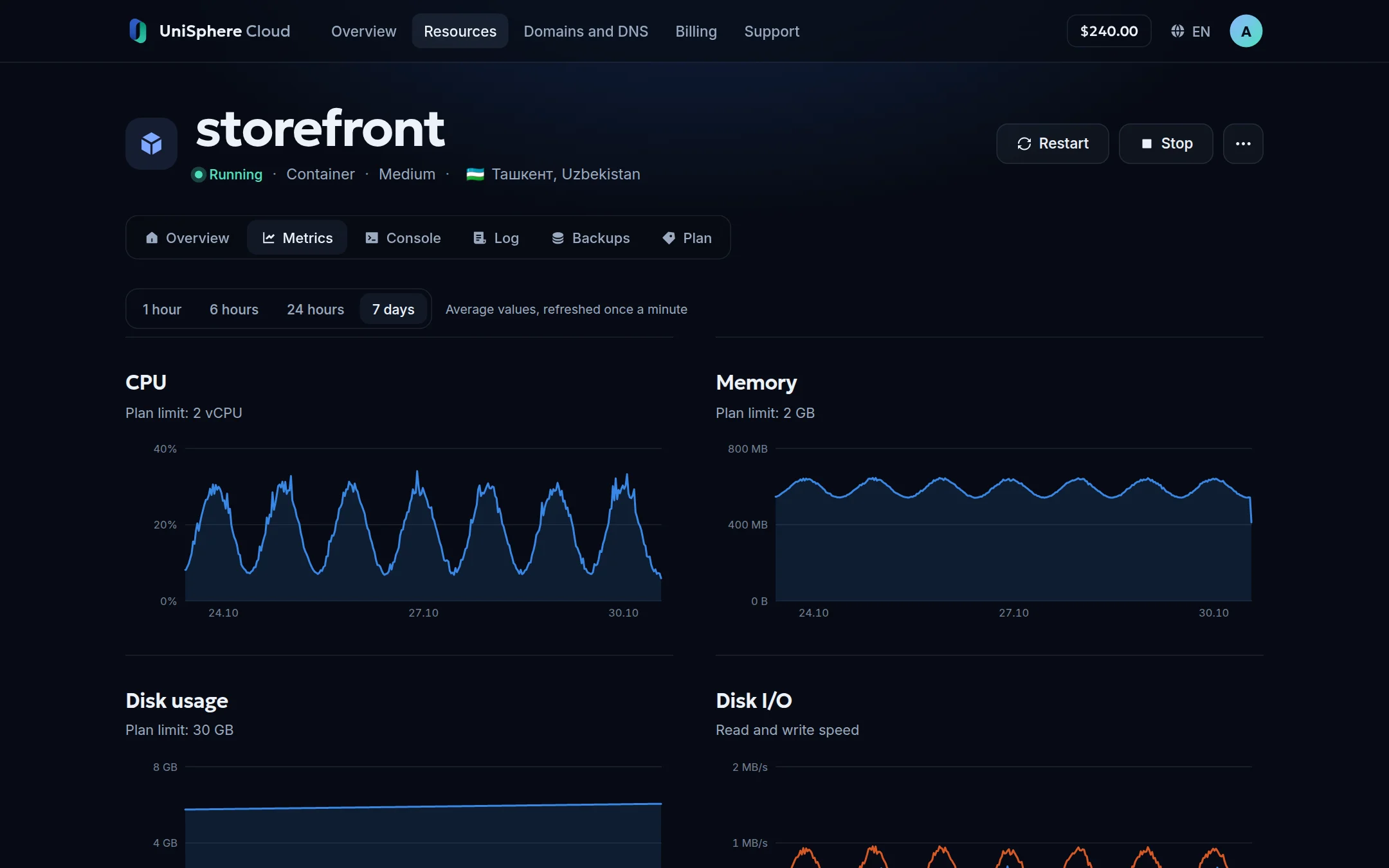The height and width of the screenshot is (868, 1389).
Task: Switch to the Overview tab with home icon
Action: coord(187,238)
